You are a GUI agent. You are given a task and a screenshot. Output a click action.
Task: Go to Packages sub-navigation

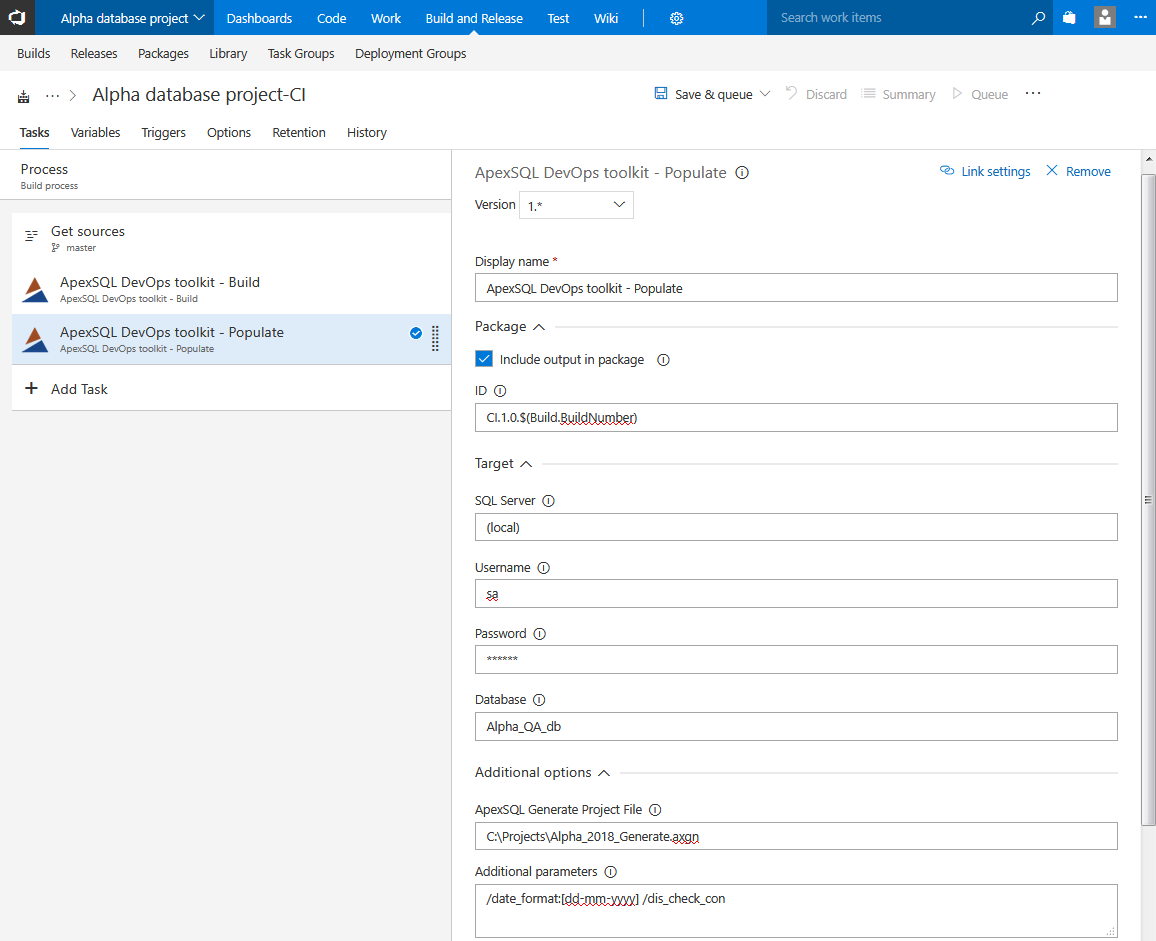pyautogui.click(x=163, y=54)
